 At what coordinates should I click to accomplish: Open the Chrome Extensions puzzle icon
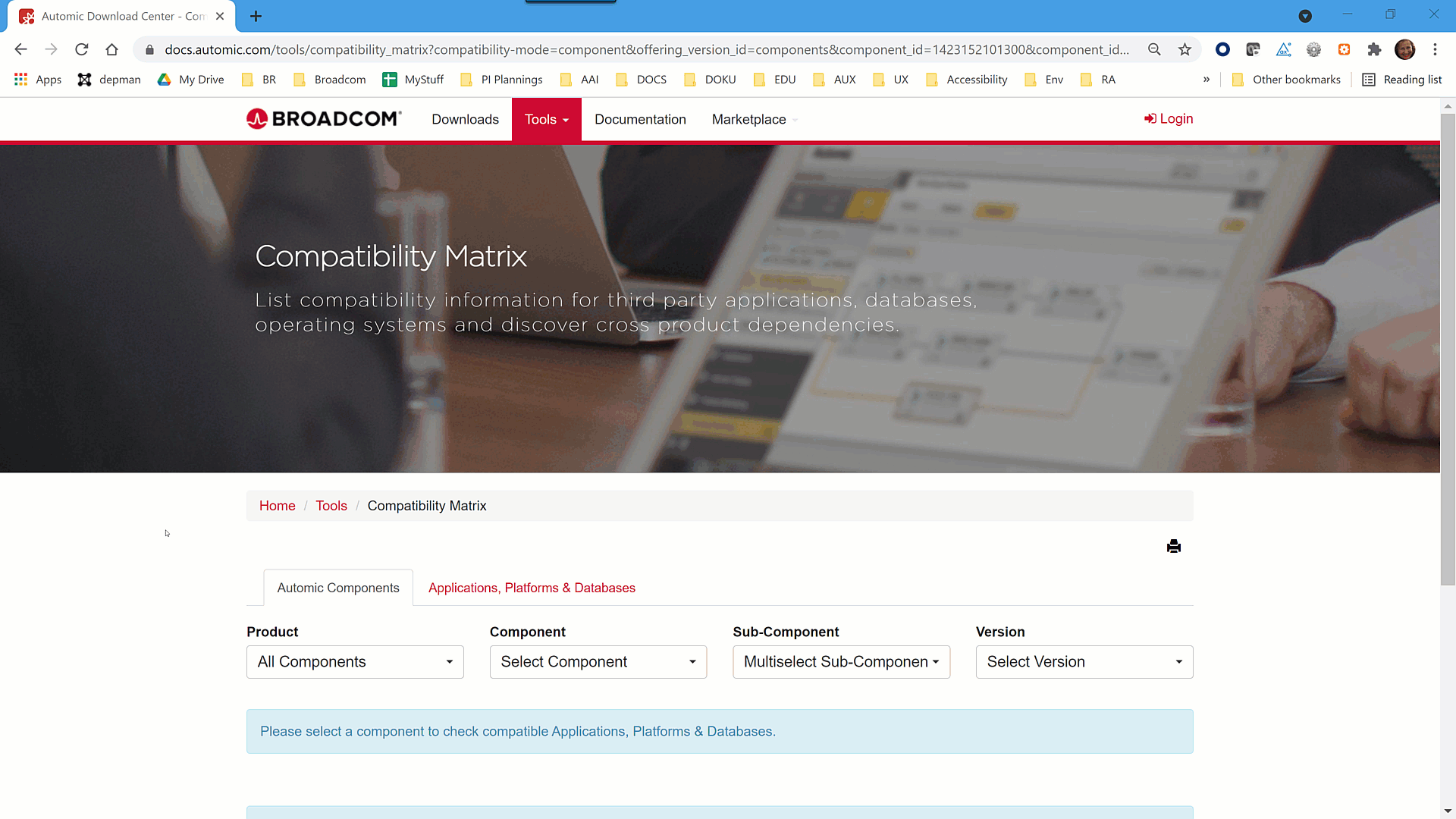(x=1375, y=49)
